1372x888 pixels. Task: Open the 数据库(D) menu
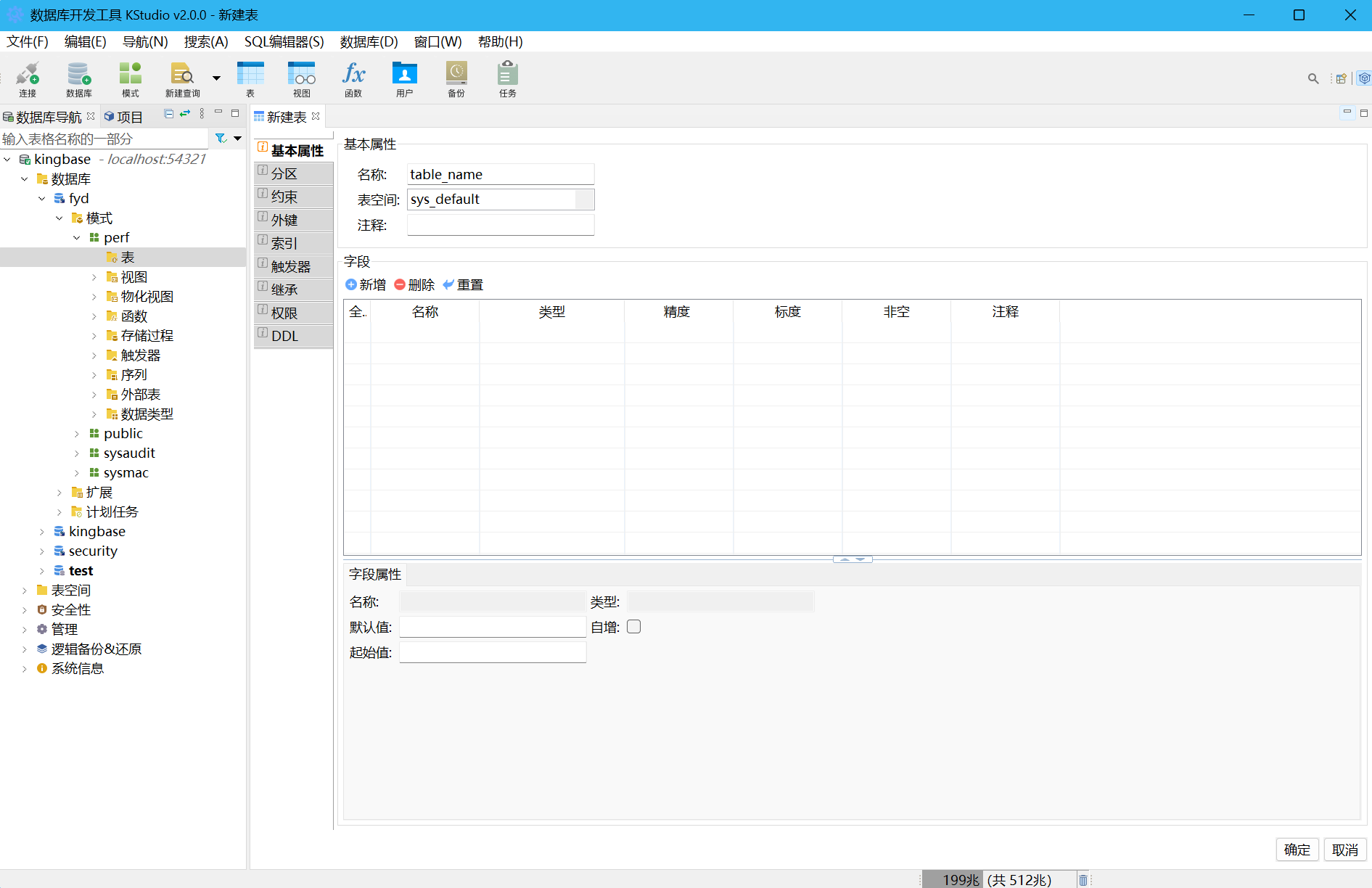pos(369,41)
